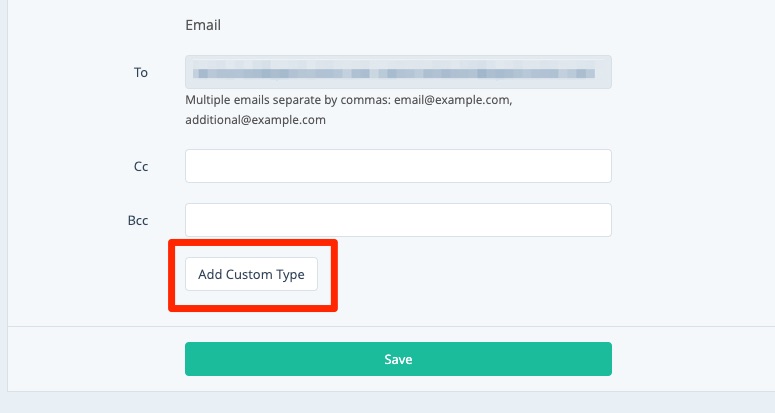Click the blank area right of the Email heading
The width and height of the screenshot is (775, 413).
point(450,25)
